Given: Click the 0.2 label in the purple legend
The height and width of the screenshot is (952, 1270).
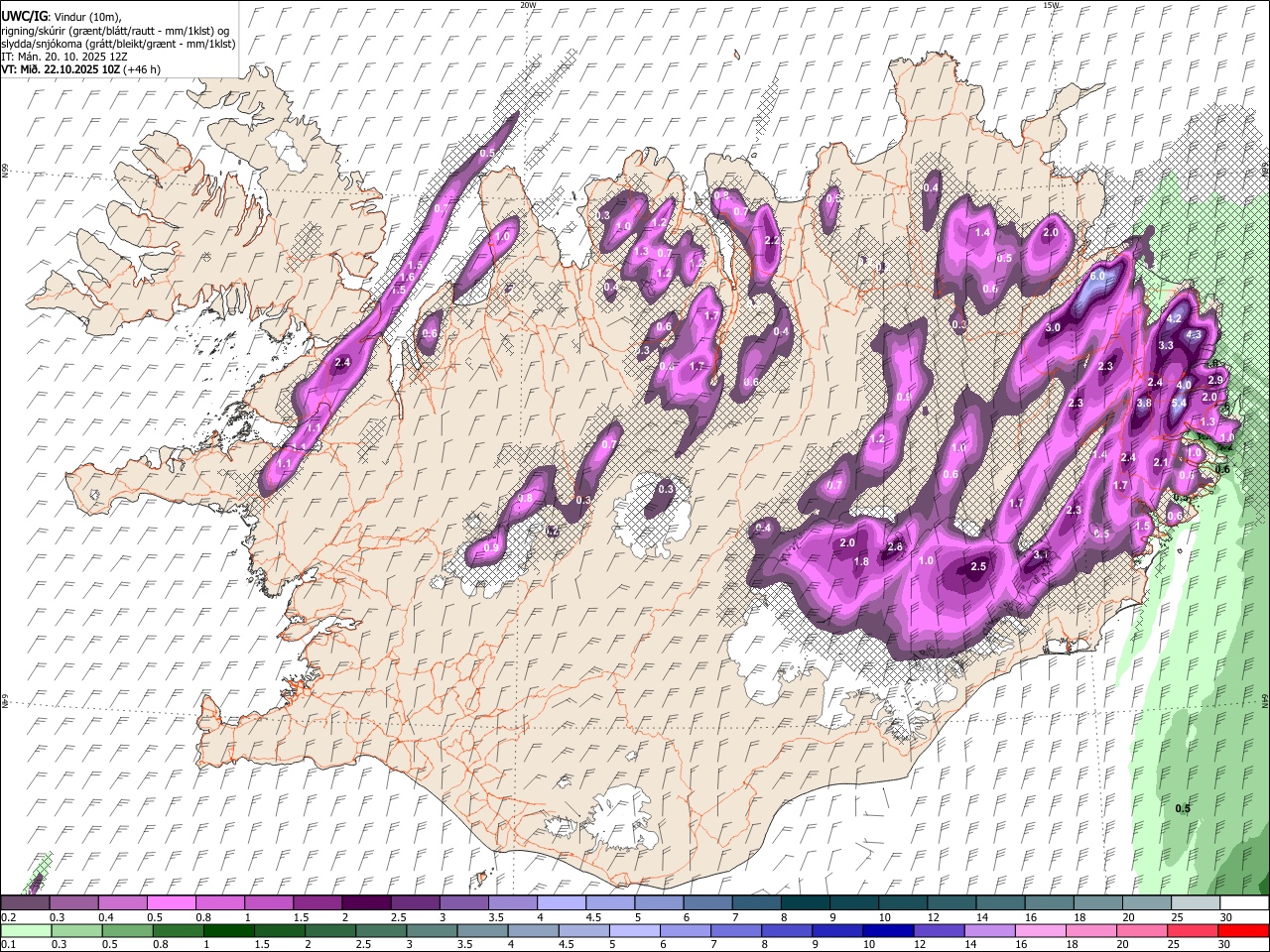Looking at the screenshot, I should pos(8,917).
